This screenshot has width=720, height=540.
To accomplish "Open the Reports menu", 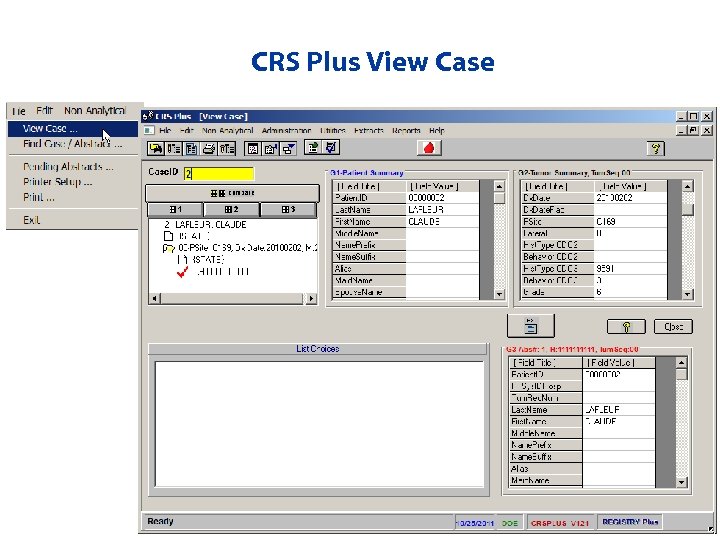I will tap(406, 130).
